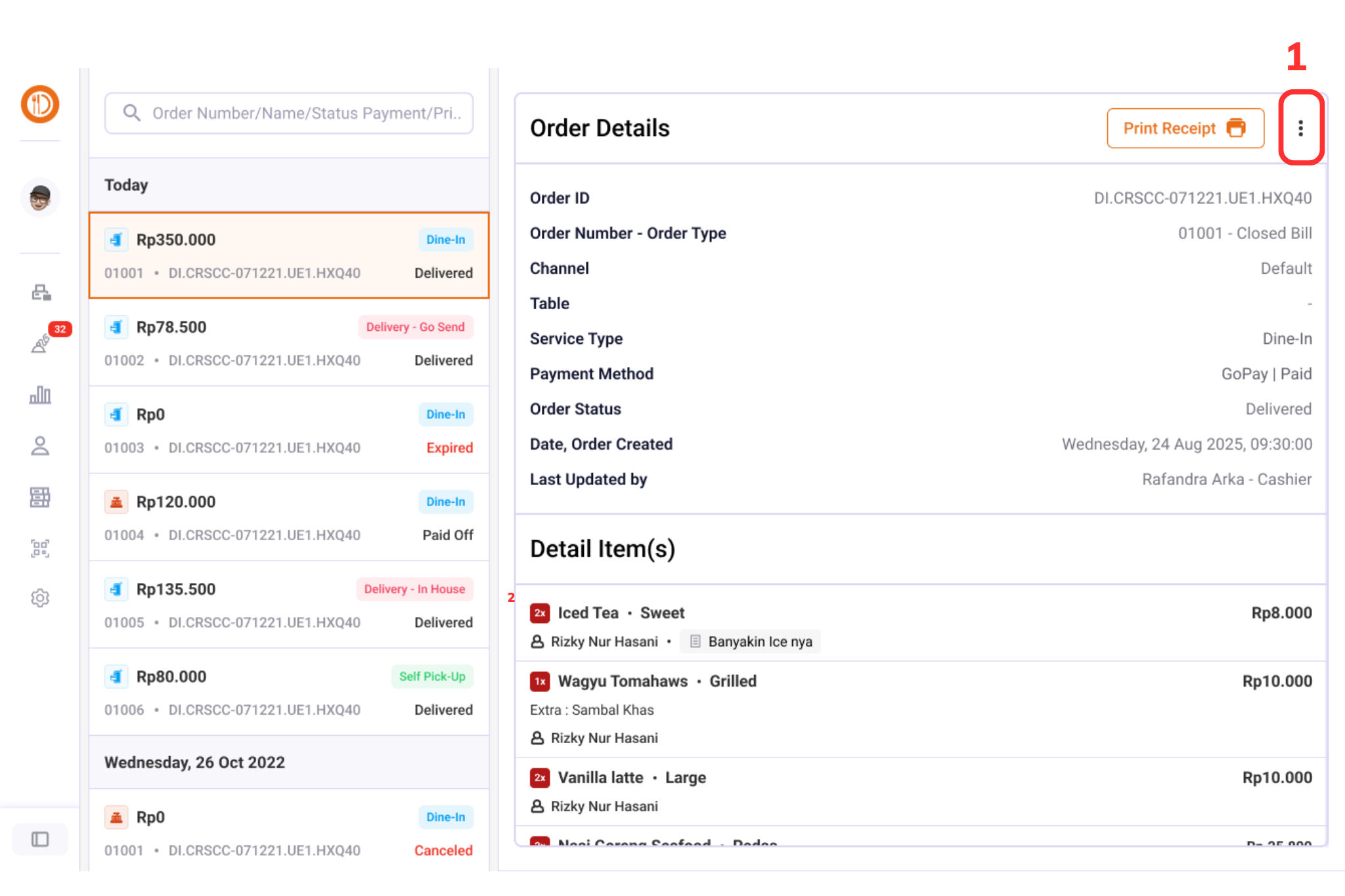Image resolution: width=1345 pixels, height=896 pixels.
Task: Select the Rp78.500 Delivery - Go Send order
Action: (289, 343)
